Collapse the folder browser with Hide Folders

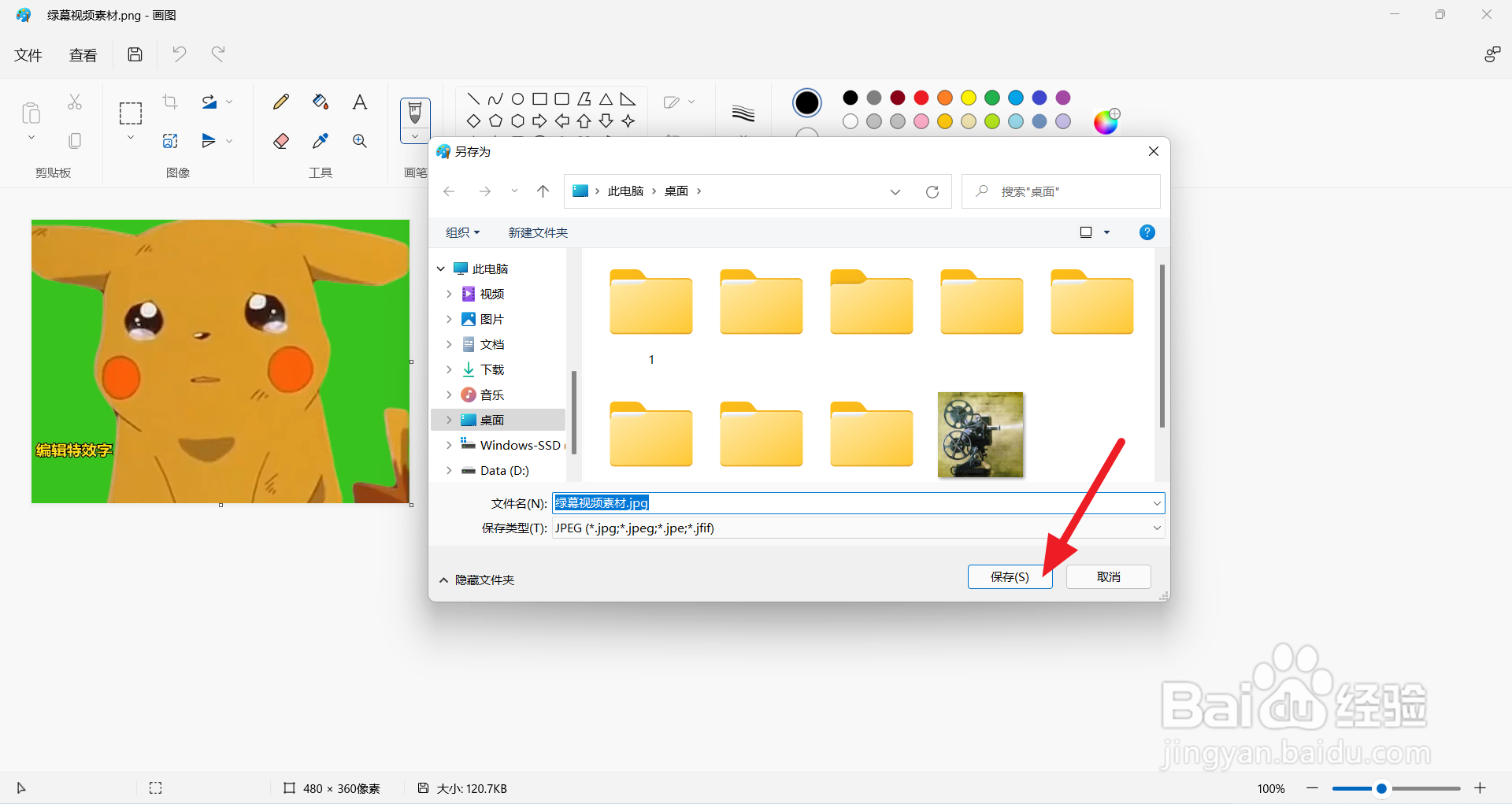click(476, 580)
